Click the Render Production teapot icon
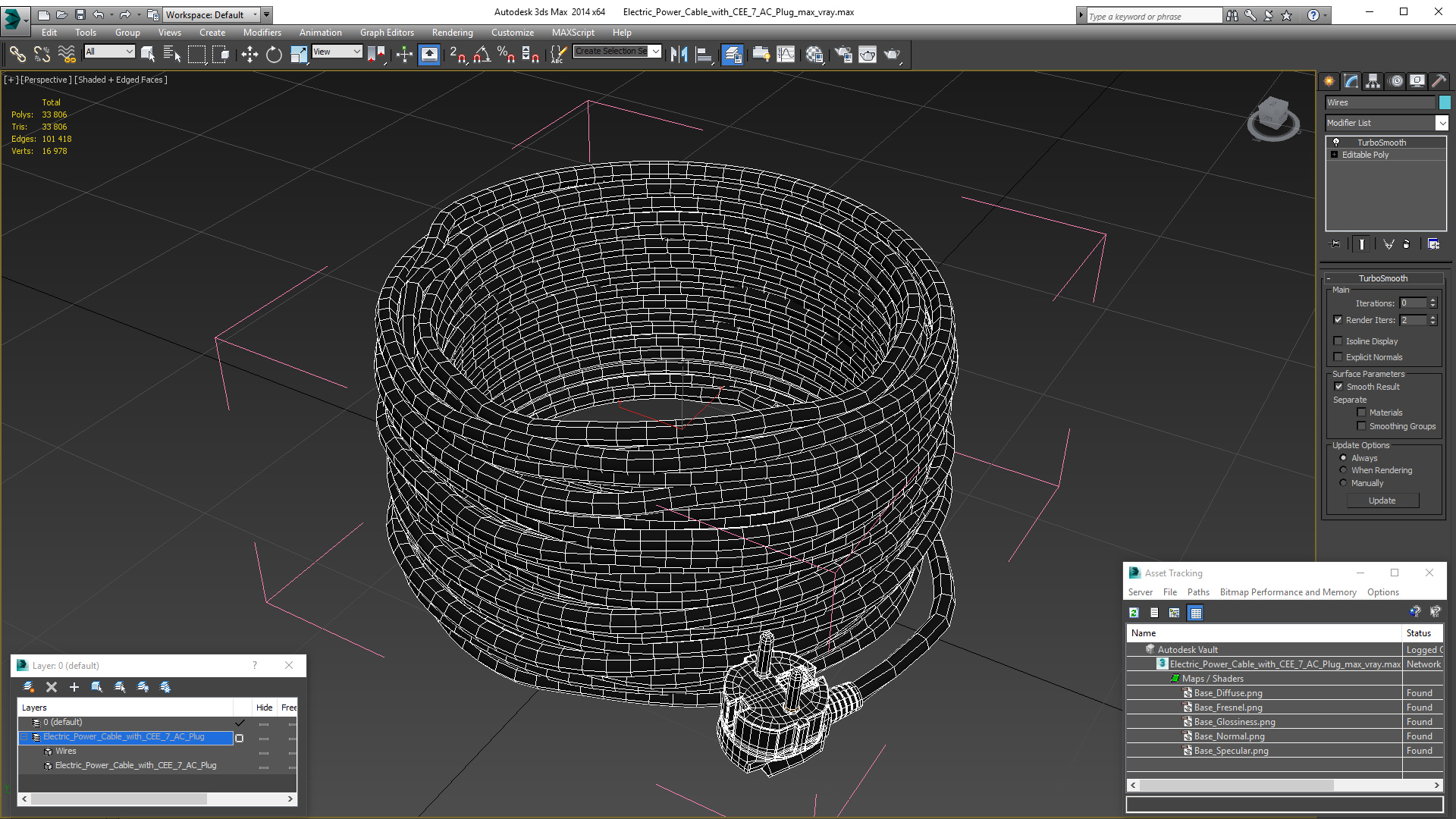 (892, 54)
